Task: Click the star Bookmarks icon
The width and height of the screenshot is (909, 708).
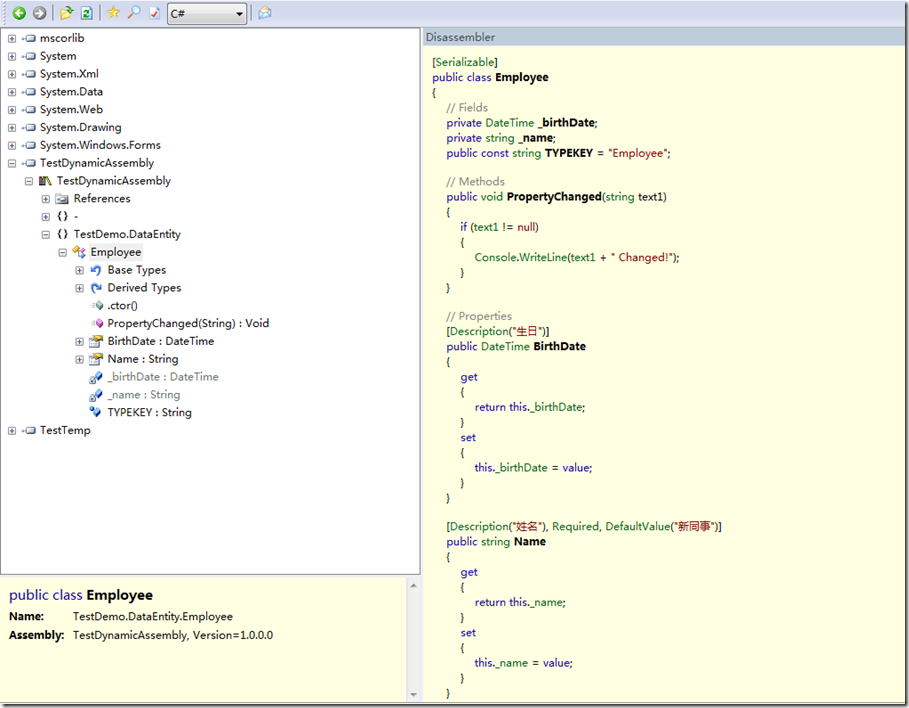Action: 114,12
